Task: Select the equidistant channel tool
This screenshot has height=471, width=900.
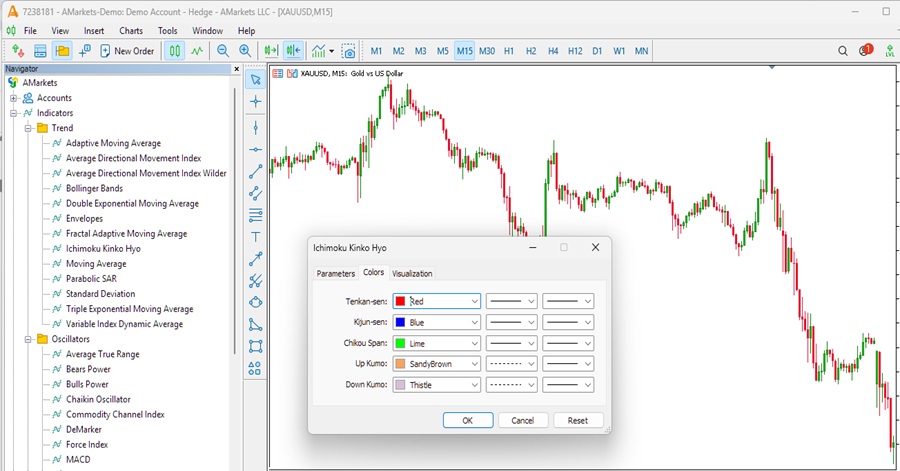Action: click(x=255, y=193)
